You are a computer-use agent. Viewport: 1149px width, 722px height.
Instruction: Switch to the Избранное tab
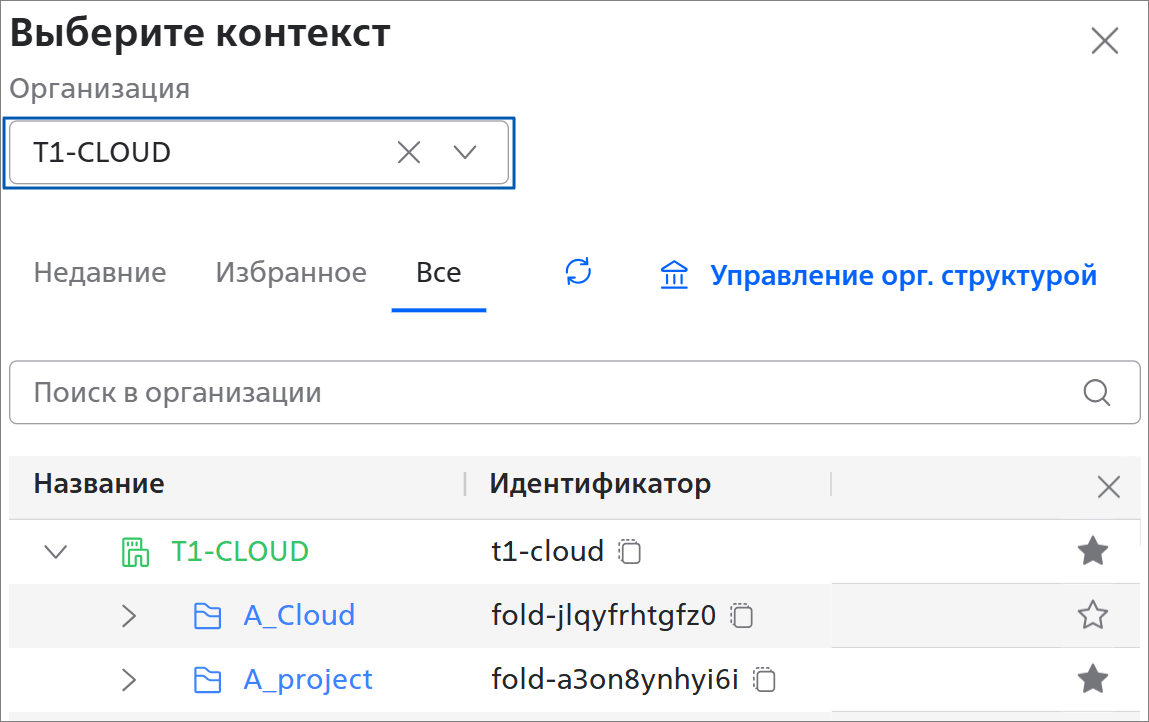click(291, 273)
